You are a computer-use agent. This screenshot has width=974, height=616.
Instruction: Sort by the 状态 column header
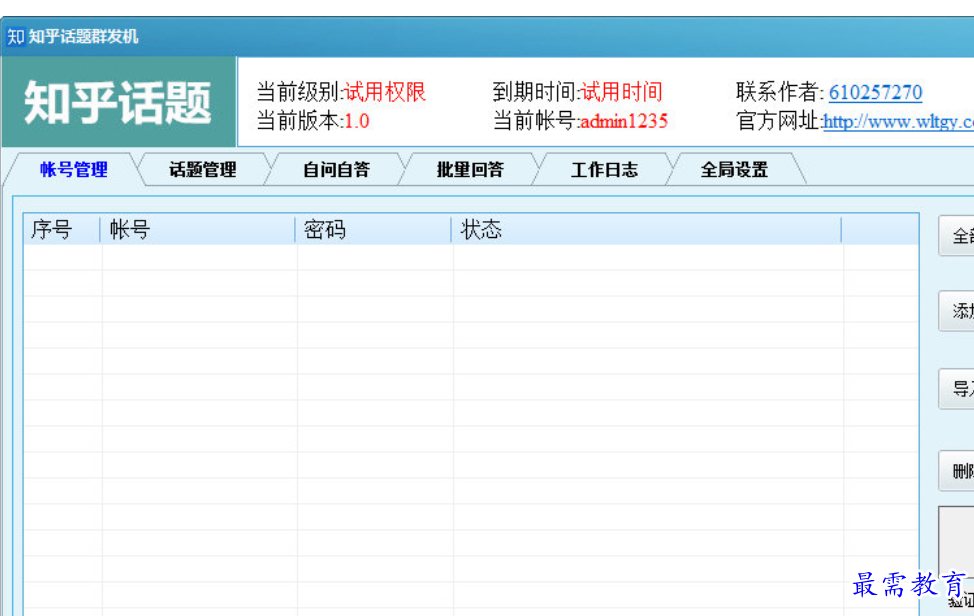(646, 230)
